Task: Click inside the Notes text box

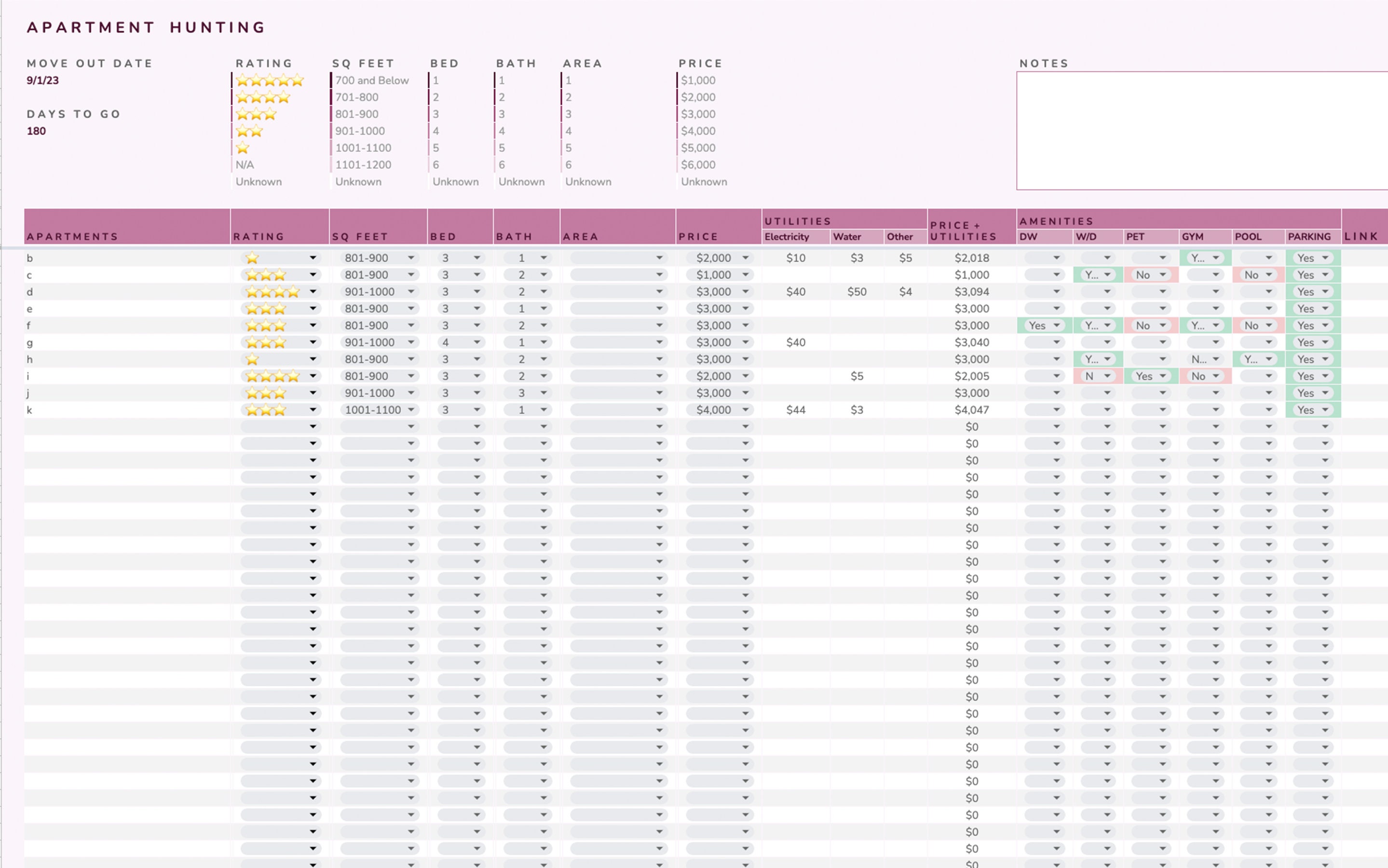Action: (1202, 131)
